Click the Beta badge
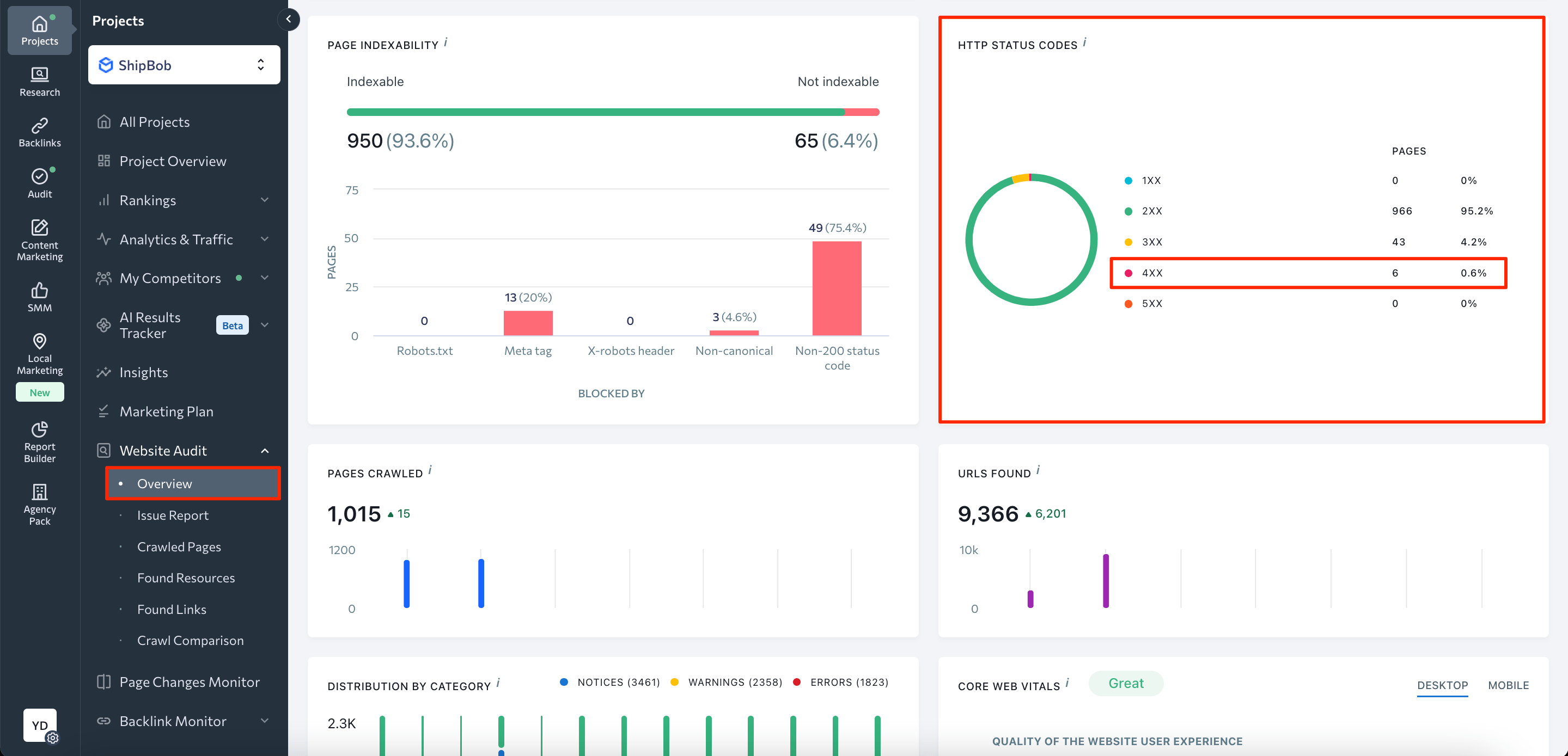This screenshot has width=1568, height=756. (x=232, y=325)
